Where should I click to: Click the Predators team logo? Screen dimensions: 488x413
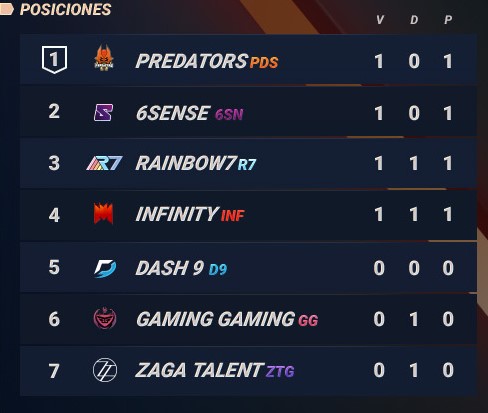coord(104,58)
